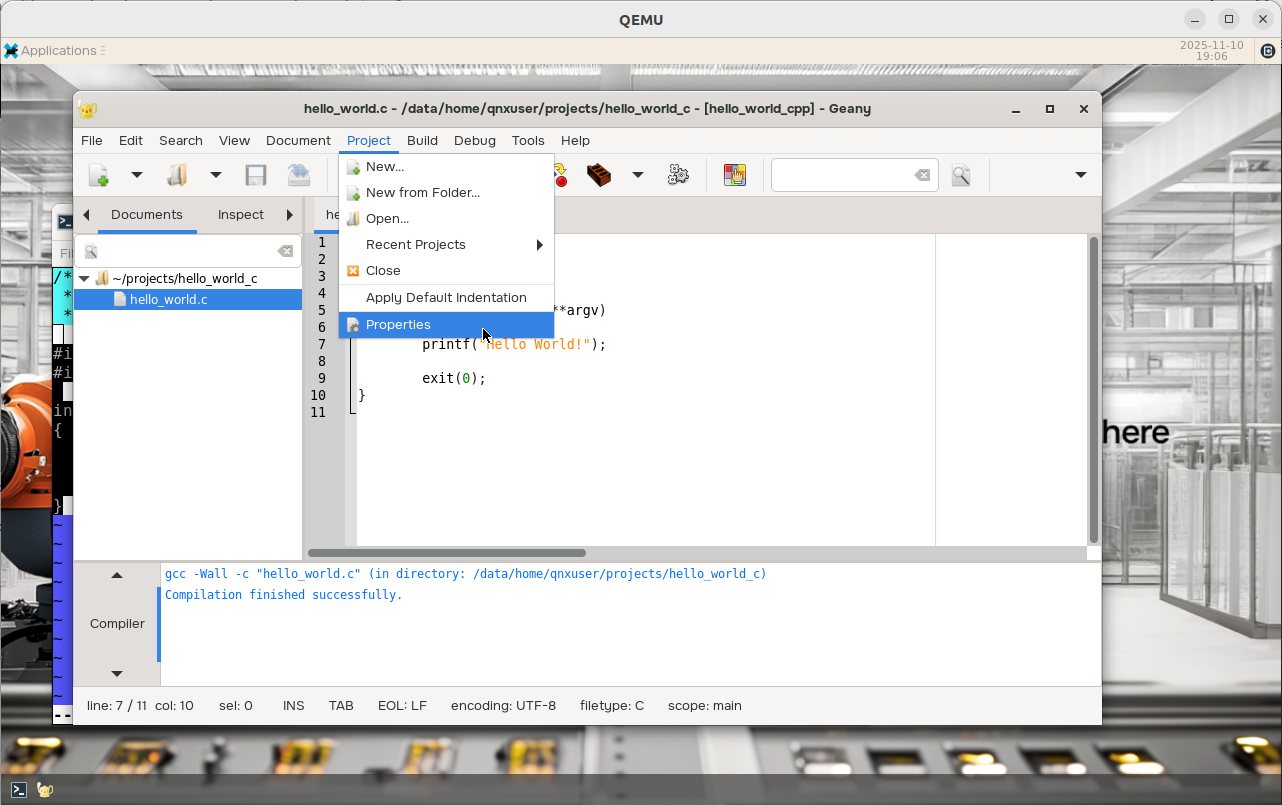Collapse the ~/projects/hello_world_c tree folder
Viewport: 1282px width, 805px height.
85,279
